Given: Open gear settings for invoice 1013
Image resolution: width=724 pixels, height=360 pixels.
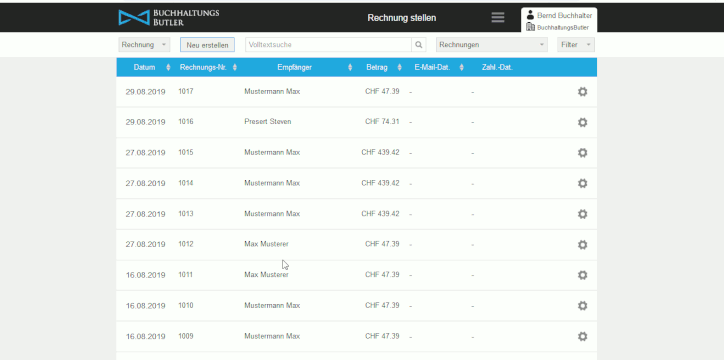Looking at the screenshot, I should click(x=582, y=214).
